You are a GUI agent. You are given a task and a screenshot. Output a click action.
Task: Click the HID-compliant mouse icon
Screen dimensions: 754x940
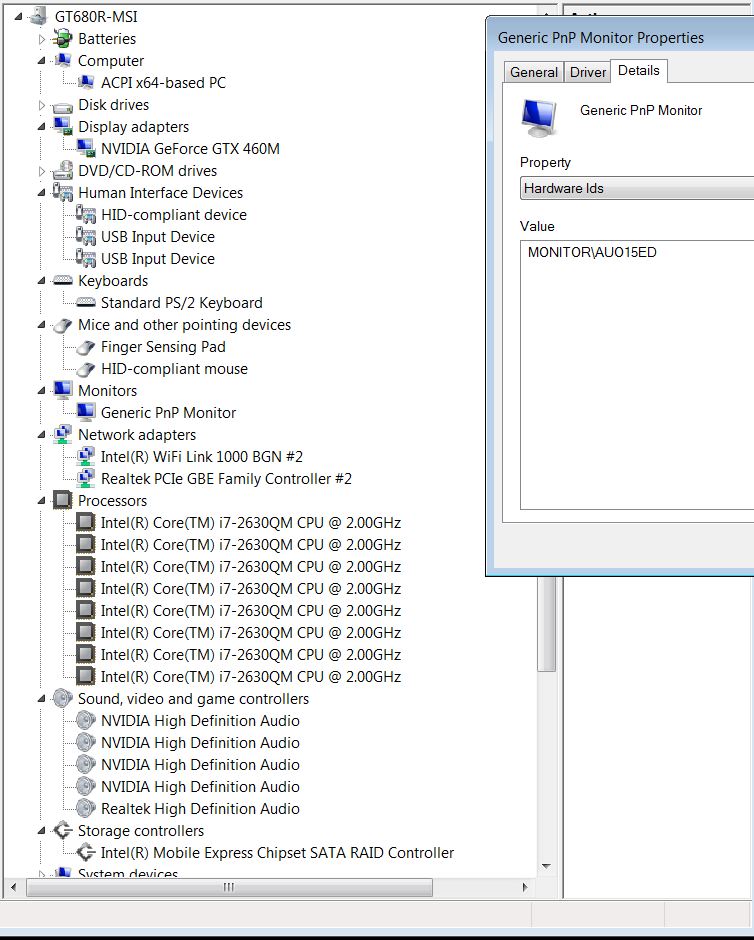pyautogui.click(x=85, y=369)
